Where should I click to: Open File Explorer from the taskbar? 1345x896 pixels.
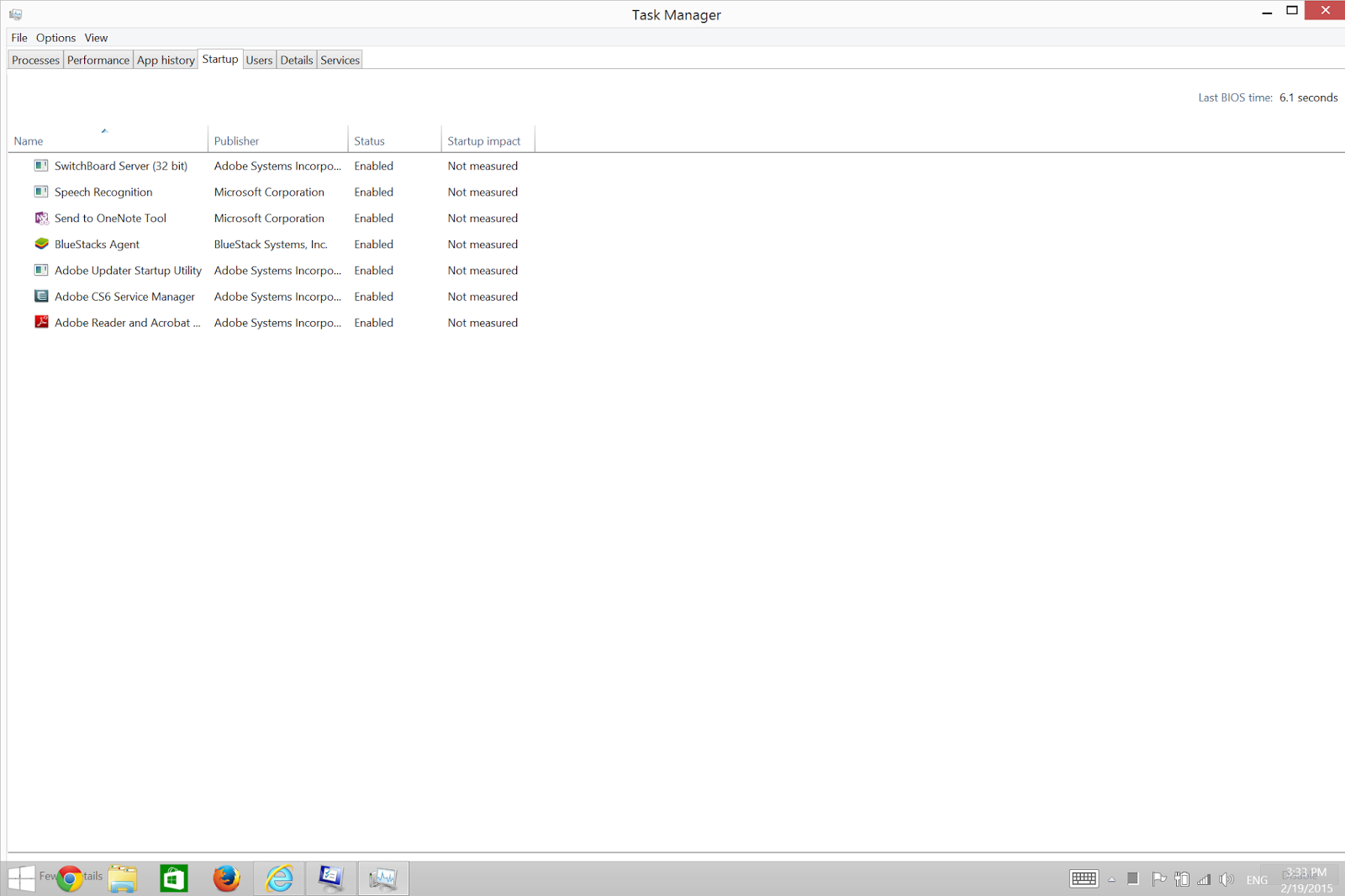[122, 878]
